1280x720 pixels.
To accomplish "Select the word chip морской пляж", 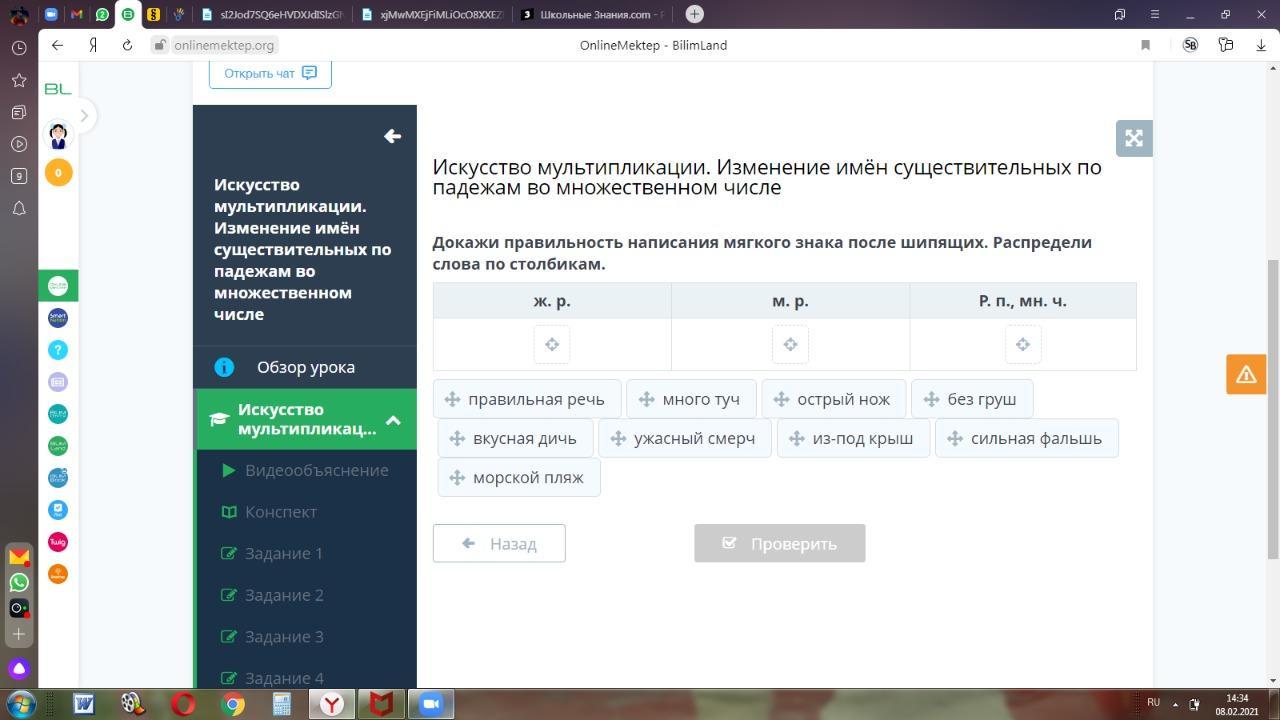I will point(519,477).
